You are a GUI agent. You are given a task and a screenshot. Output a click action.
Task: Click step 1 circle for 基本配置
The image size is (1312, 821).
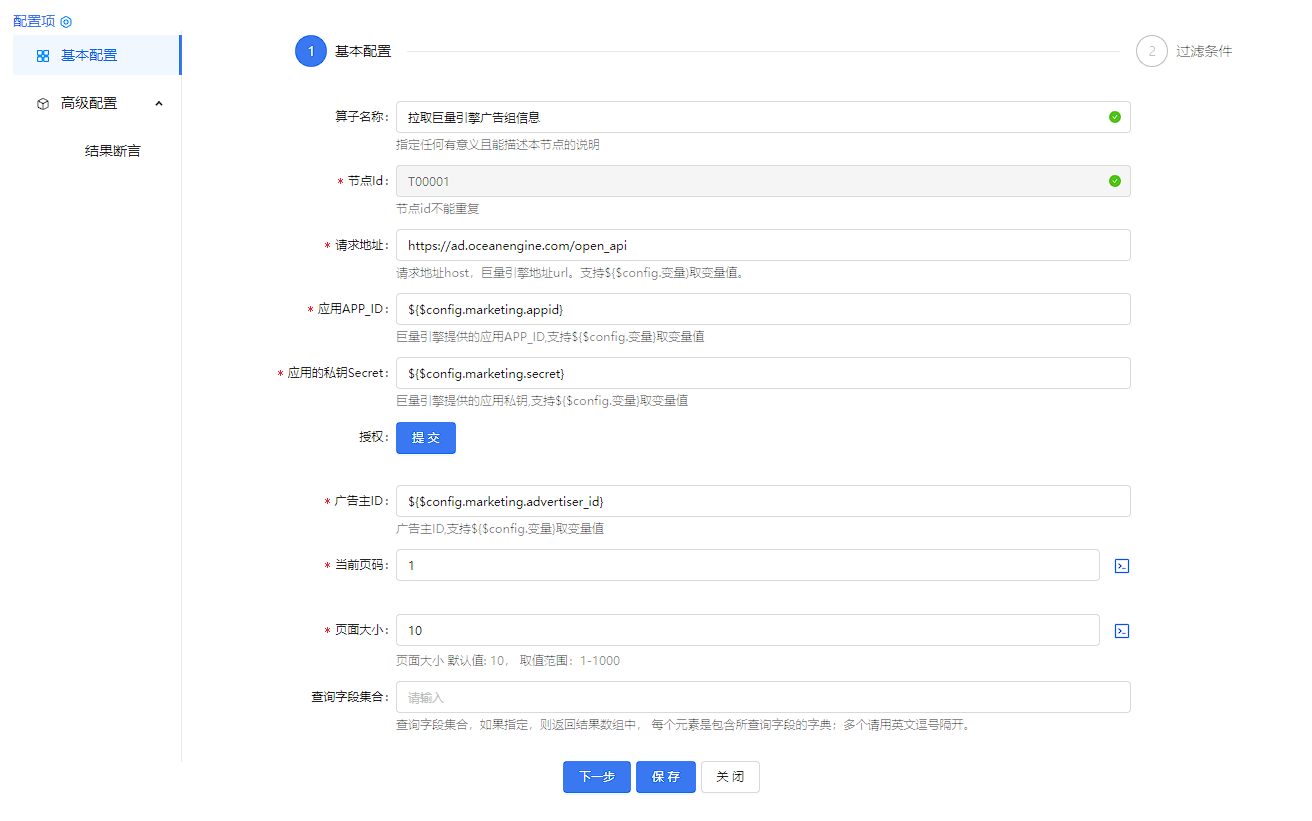click(x=311, y=51)
